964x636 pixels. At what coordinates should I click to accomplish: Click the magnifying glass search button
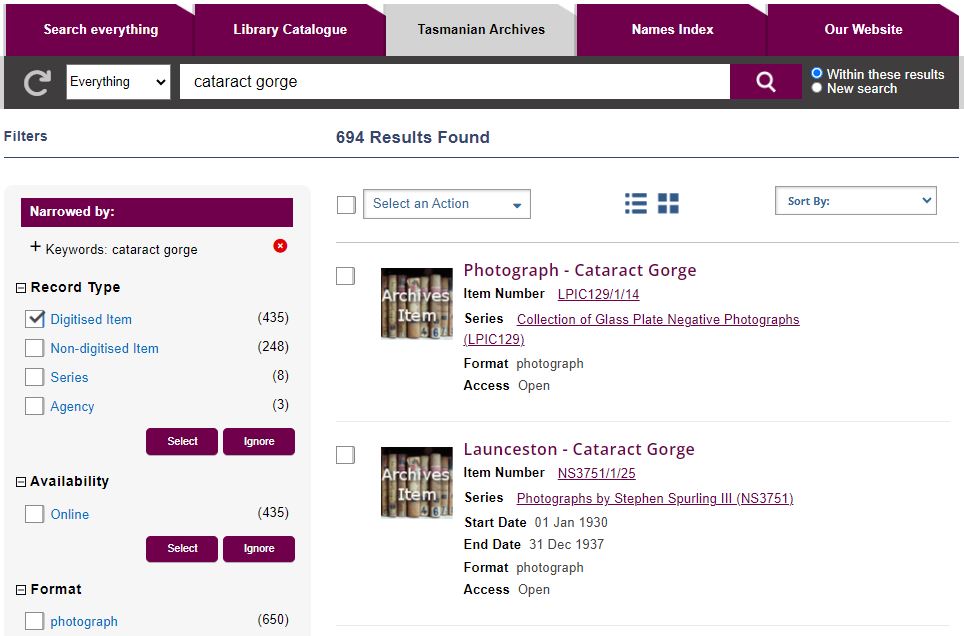point(765,82)
